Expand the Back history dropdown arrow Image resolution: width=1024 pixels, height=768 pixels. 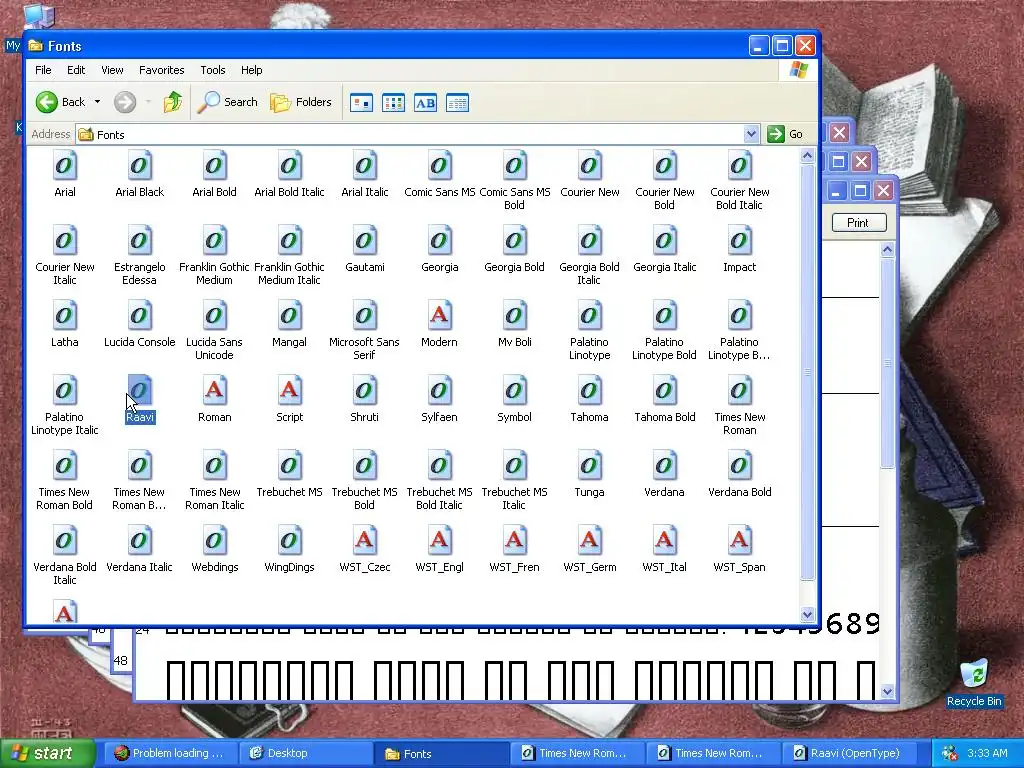pos(97,102)
